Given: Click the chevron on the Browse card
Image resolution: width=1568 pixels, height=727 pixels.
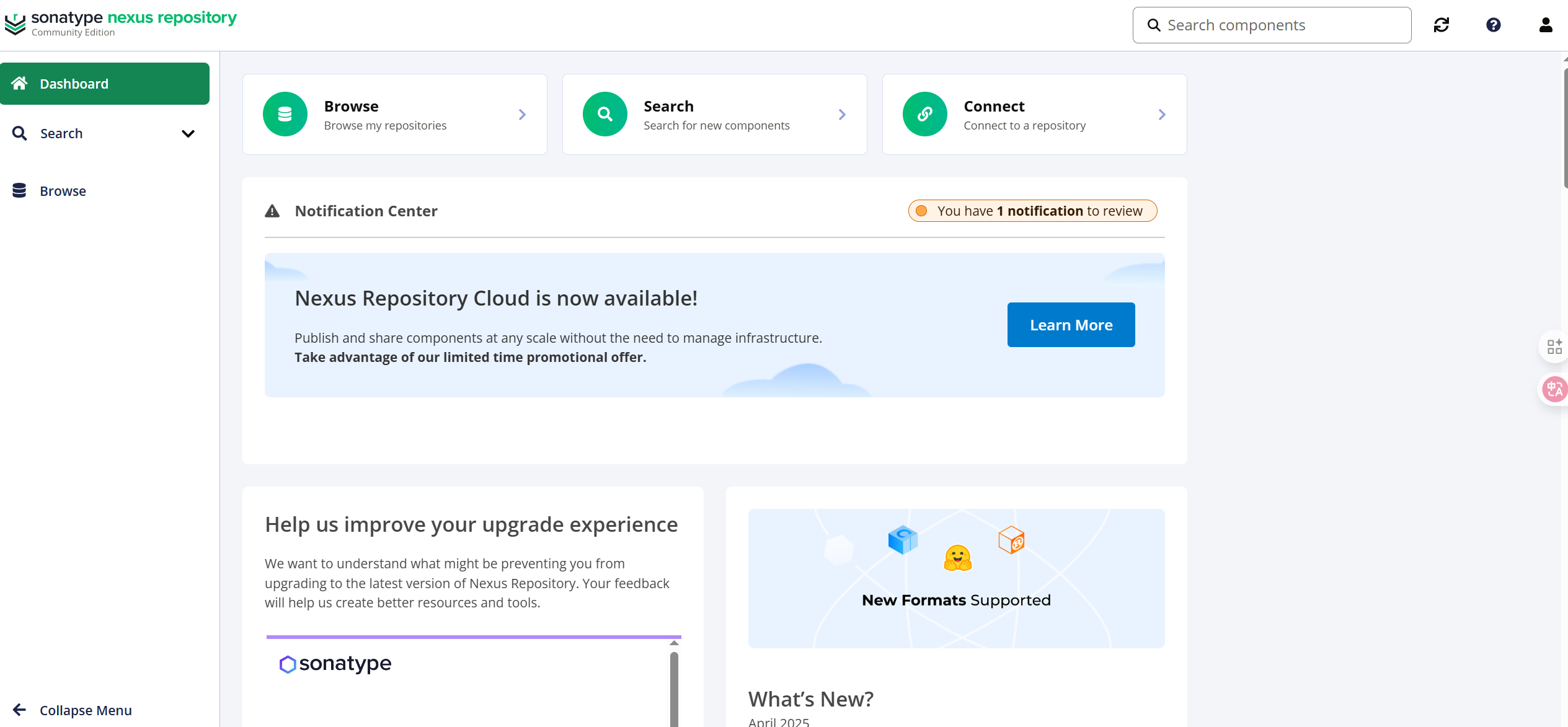Looking at the screenshot, I should pos(522,115).
